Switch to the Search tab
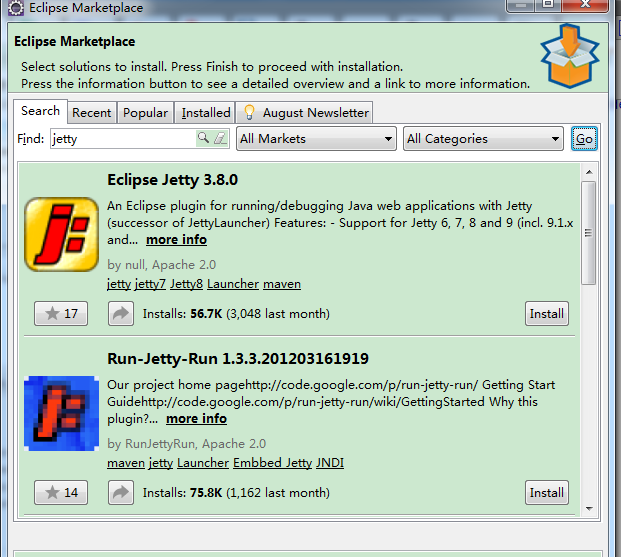Image resolution: width=621 pixels, height=557 pixels. point(40,111)
